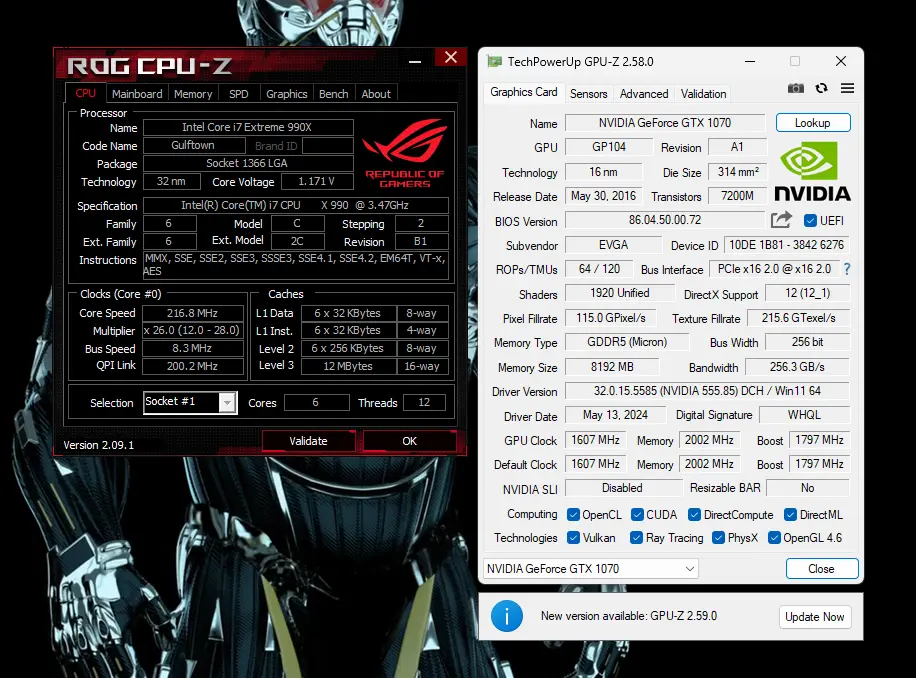916x678 pixels.
Task: Open the Graphics tab in CPU-Z
Action: coord(286,94)
